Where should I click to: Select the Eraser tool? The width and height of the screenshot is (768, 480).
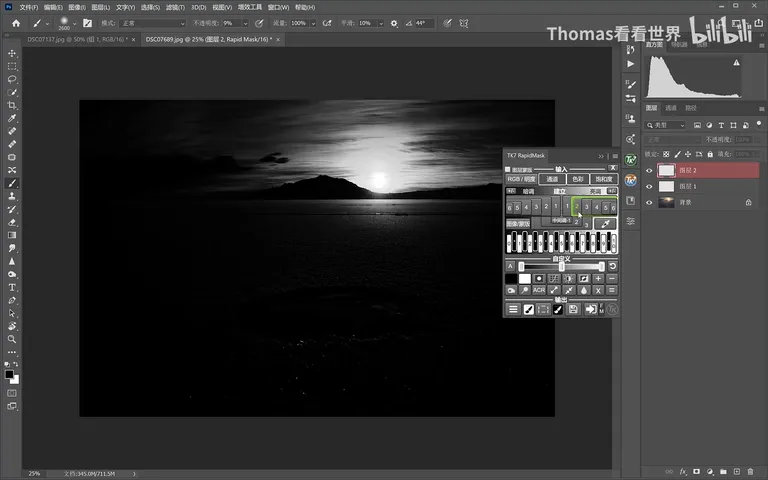(x=12, y=222)
